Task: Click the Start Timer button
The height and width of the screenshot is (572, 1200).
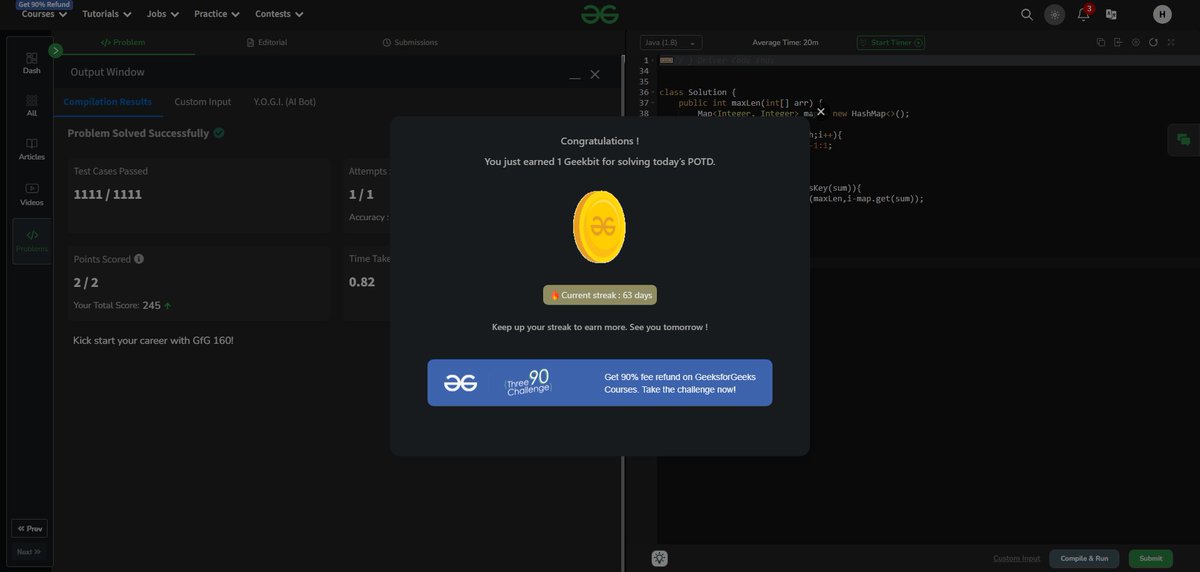Action: [890, 42]
